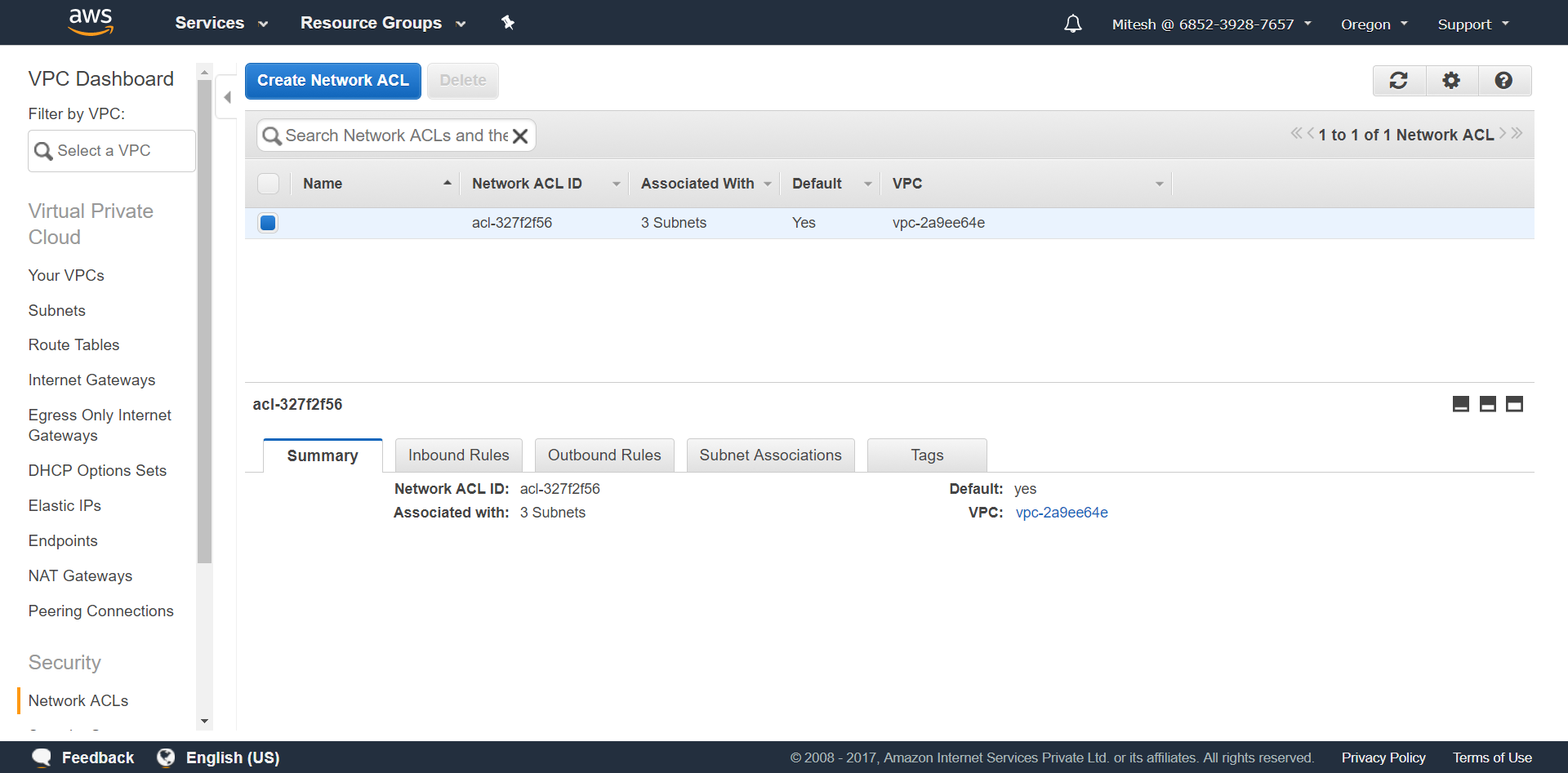The width and height of the screenshot is (1568, 773).
Task: Open Egress Only Internet Gateways
Action: pos(100,425)
